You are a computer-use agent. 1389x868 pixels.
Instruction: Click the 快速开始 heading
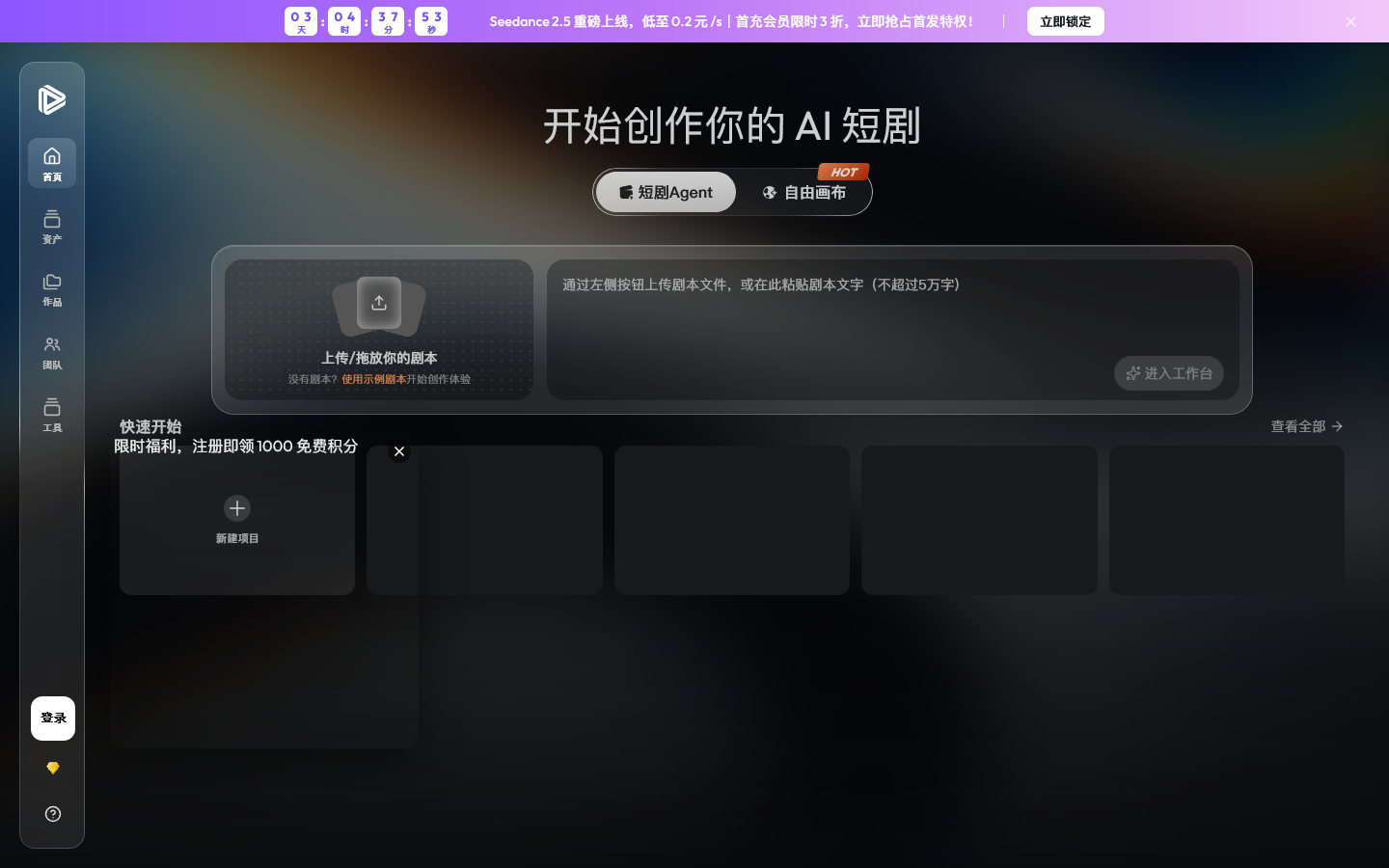(x=150, y=426)
